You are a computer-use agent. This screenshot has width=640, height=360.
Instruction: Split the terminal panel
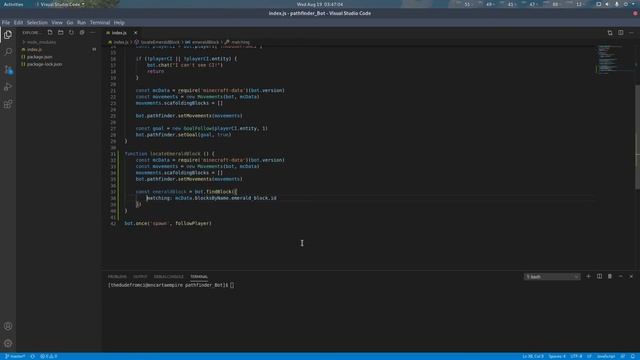coord(599,276)
